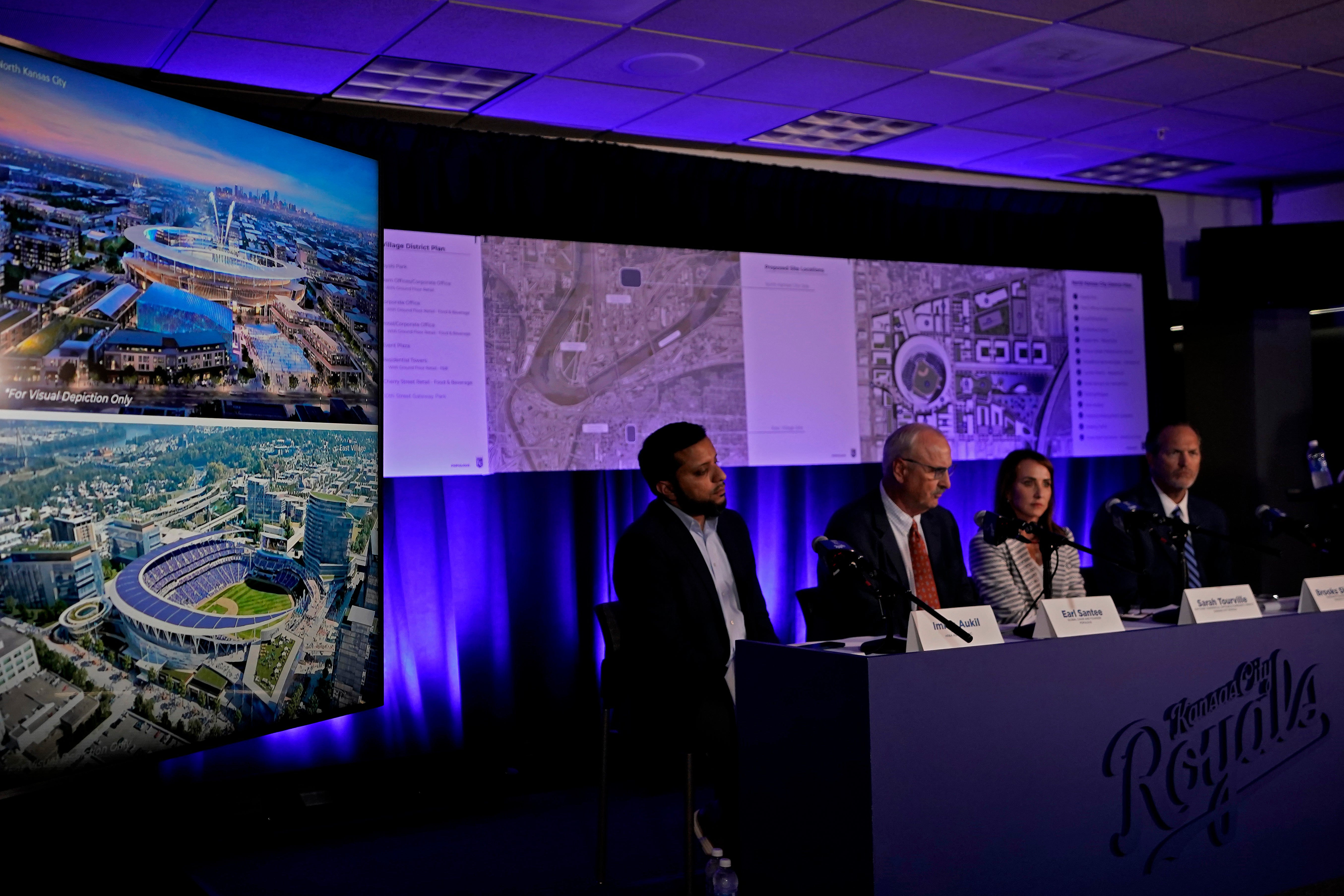The width and height of the screenshot is (1344, 896).
Task: Click the Sarah Tourville name placard
Action: (1222, 604)
